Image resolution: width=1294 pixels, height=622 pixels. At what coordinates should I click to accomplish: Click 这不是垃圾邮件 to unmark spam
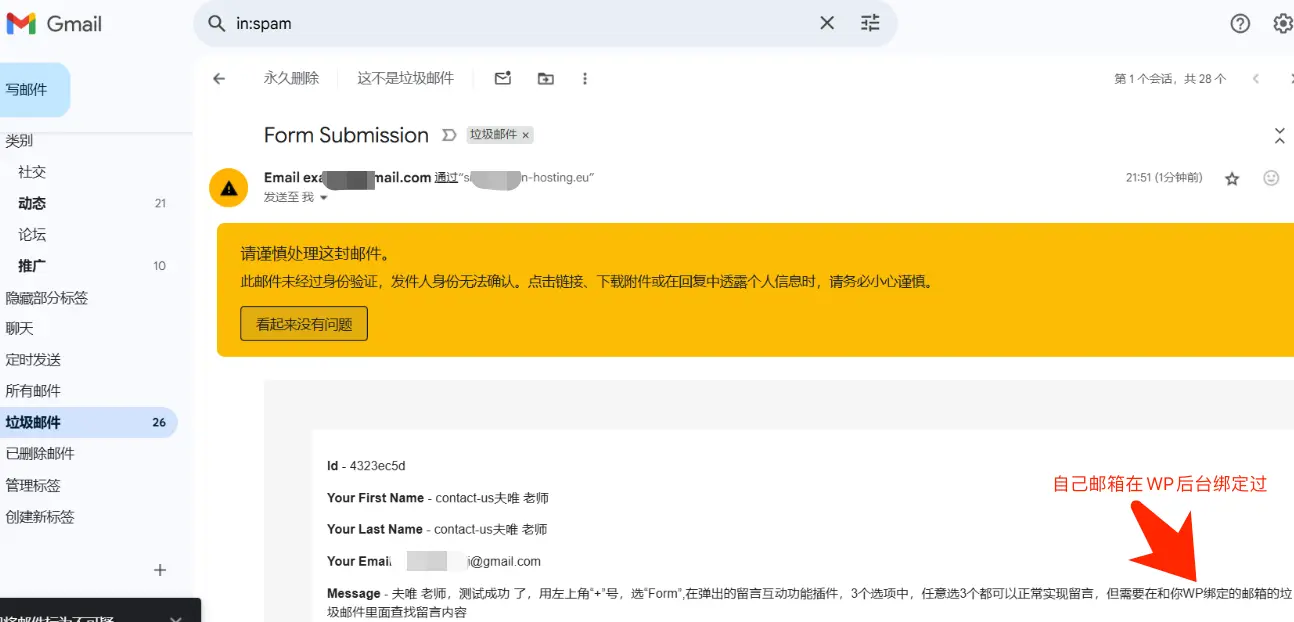[405, 78]
